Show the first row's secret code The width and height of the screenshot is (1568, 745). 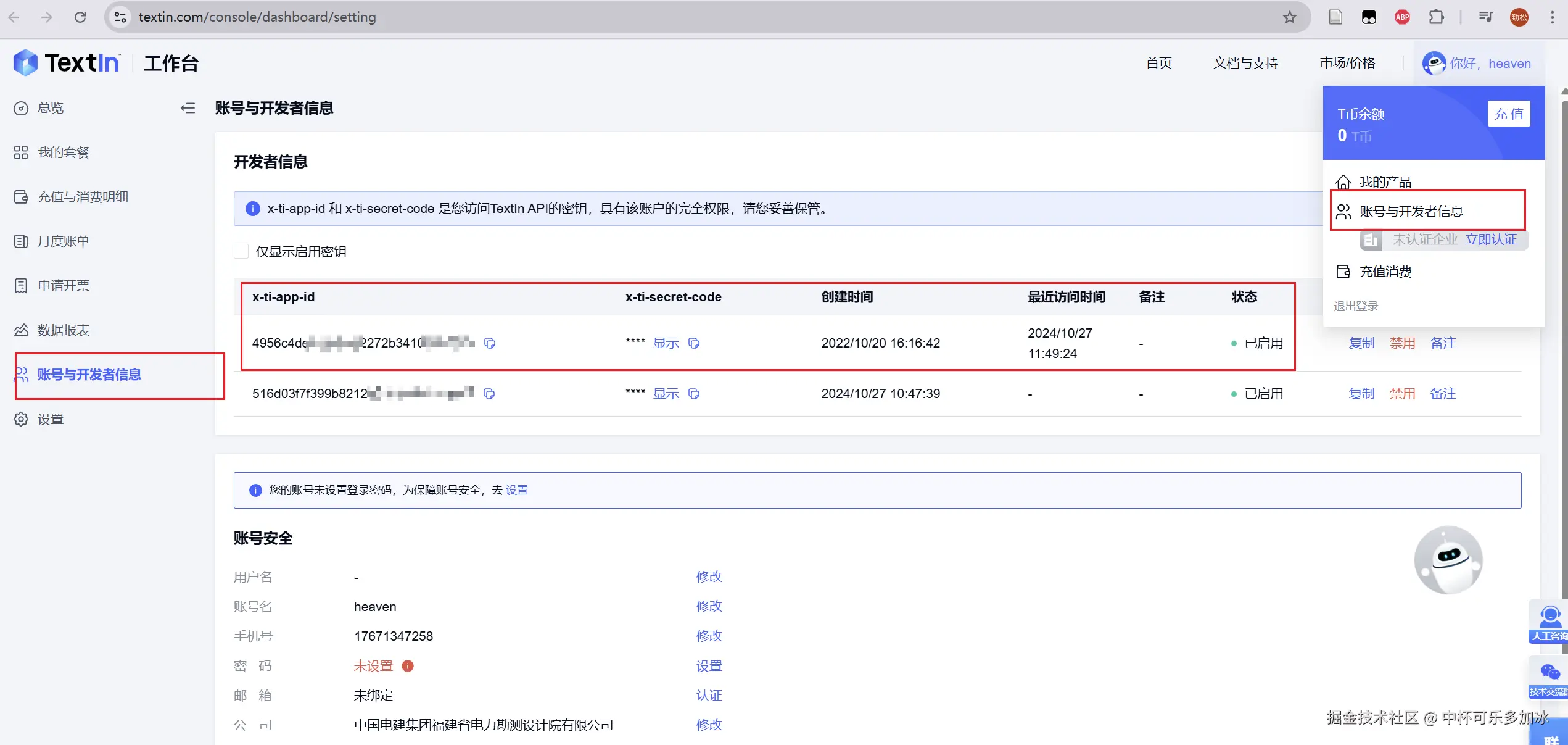tap(666, 343)
